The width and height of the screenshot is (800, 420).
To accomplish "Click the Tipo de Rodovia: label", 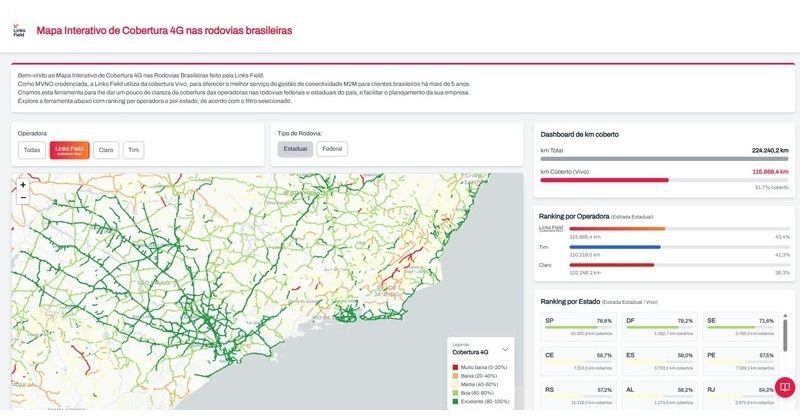I will coord(299,134).
